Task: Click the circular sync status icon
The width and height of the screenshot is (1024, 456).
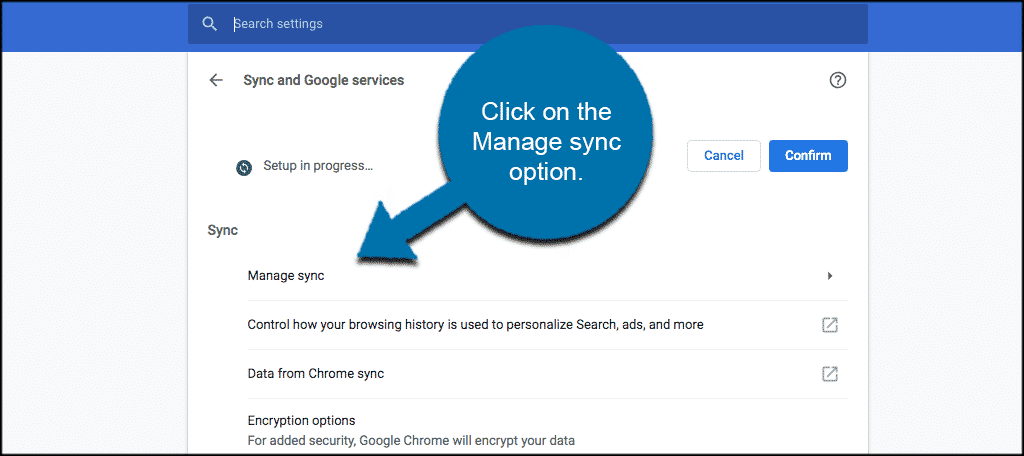Action: (244, 168)
